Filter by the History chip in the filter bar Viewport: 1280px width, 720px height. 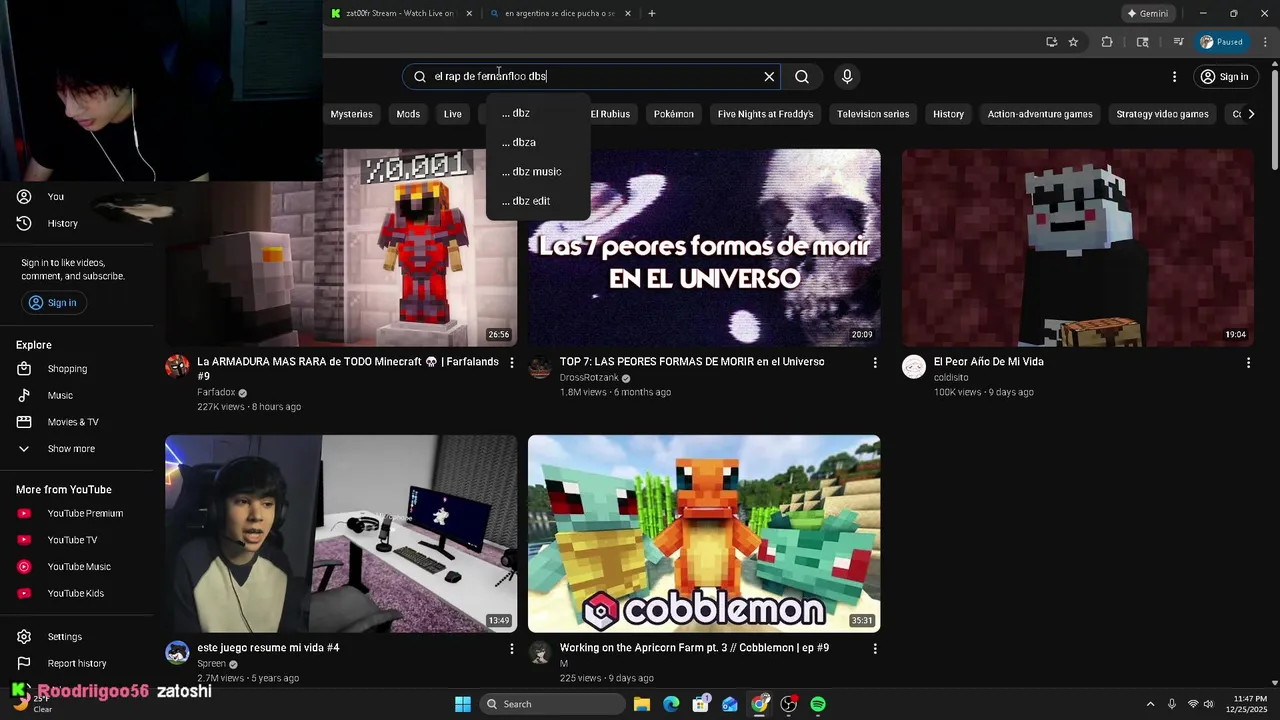tap(948, 114)
